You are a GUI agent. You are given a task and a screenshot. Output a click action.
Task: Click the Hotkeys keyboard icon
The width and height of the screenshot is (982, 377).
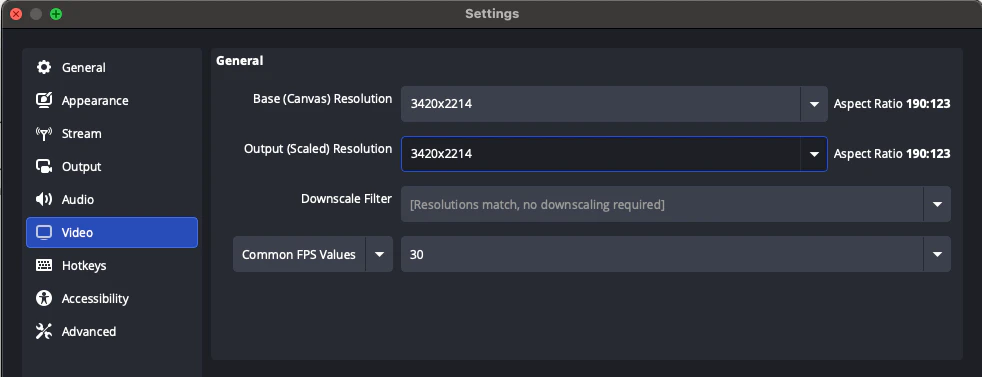tap(44, 266)
